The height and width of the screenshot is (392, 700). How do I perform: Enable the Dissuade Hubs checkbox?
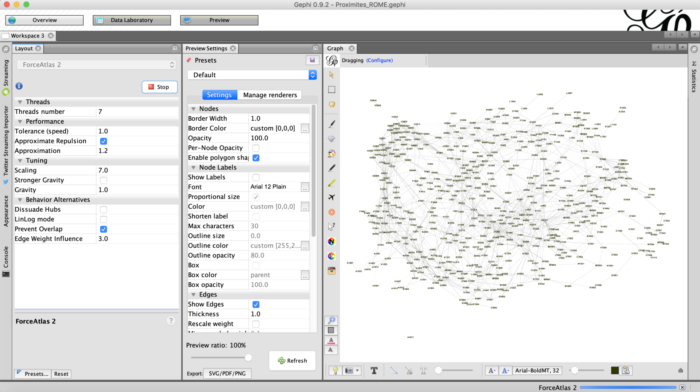point(104,209)
